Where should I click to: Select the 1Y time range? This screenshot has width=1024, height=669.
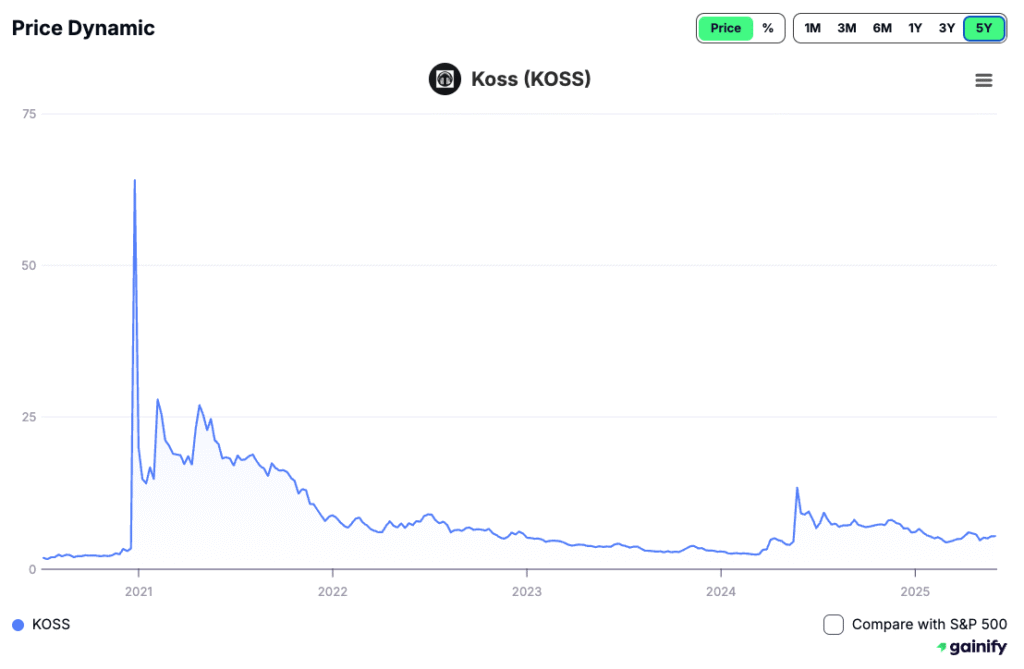pos(915,28)
